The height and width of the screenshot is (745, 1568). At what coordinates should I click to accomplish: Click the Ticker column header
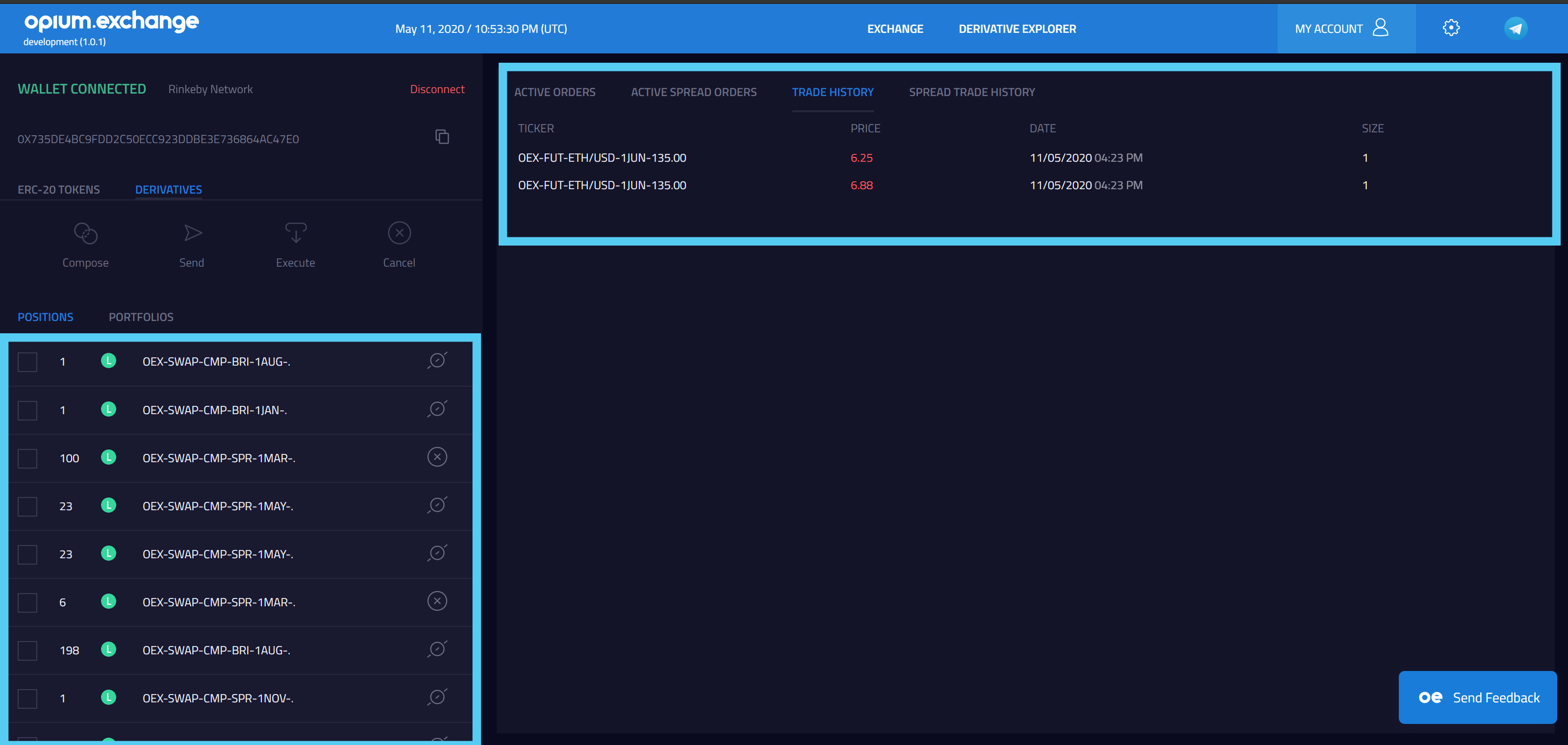[535, 128]
